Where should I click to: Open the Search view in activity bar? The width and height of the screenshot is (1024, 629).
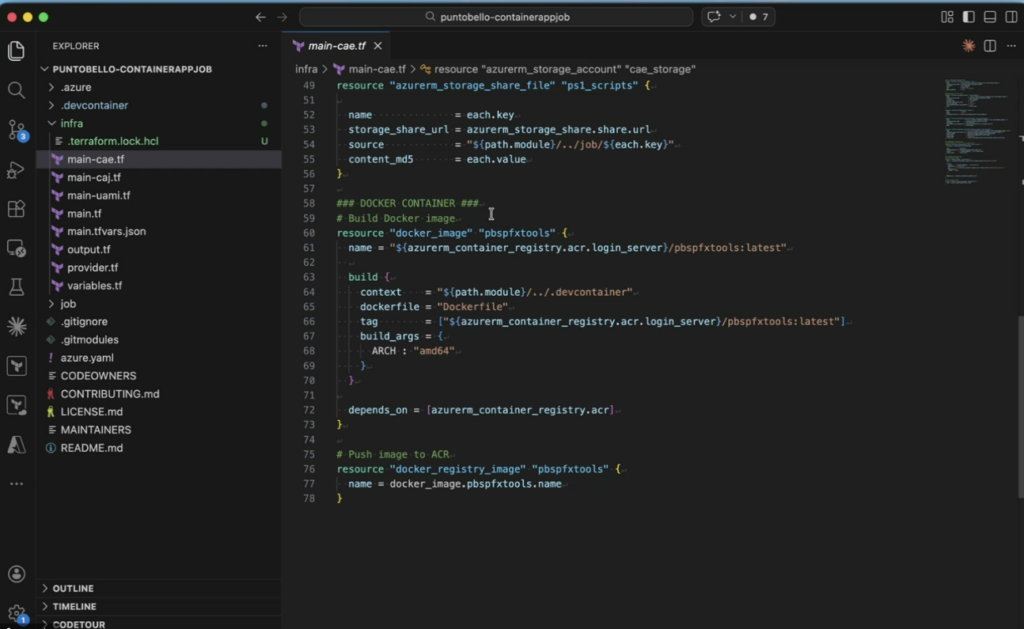(16, 90)
